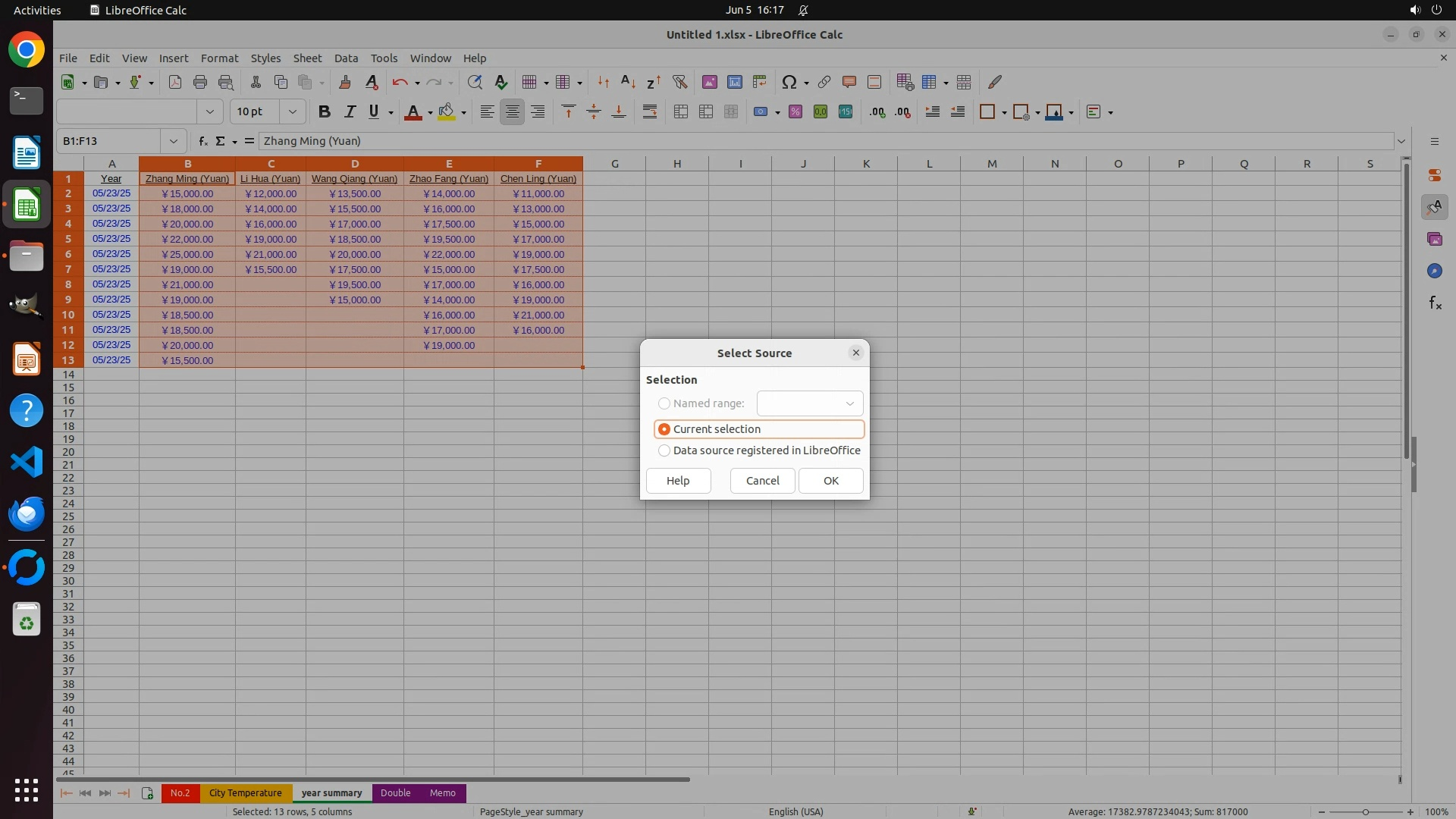This screenshot has width=1456, height=819.
Task: Open Insert Special Character icon
Action: 789,82
